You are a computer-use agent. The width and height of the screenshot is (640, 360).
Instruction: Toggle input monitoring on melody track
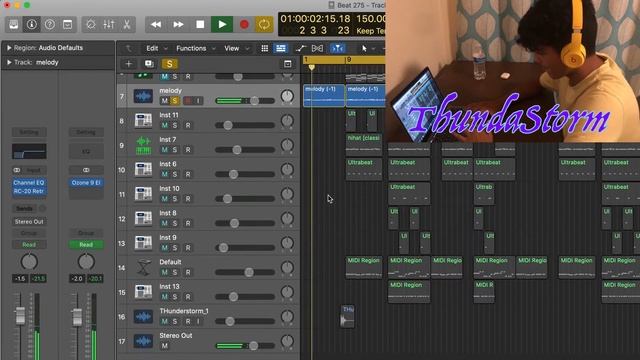click(198, 101)
